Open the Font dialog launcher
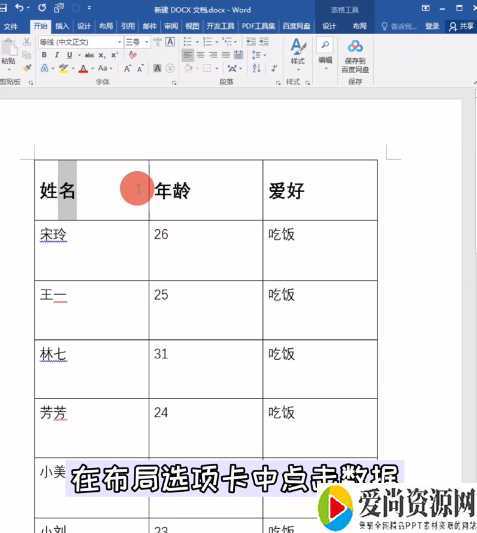This screenshot has height=533, width=477. [x=174, y=83]
